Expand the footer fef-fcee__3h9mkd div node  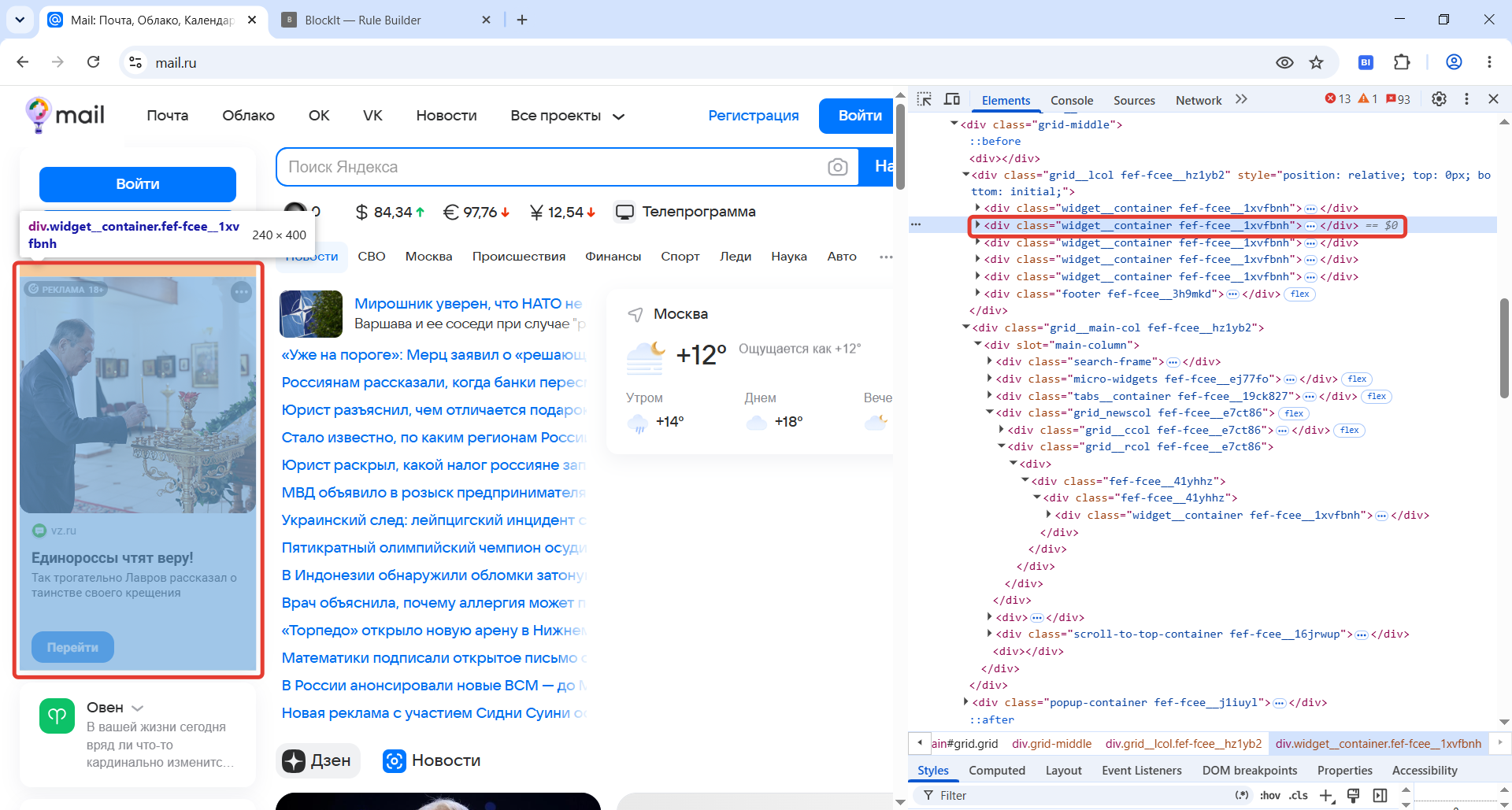pyautogui.click(x=977, y=294)
